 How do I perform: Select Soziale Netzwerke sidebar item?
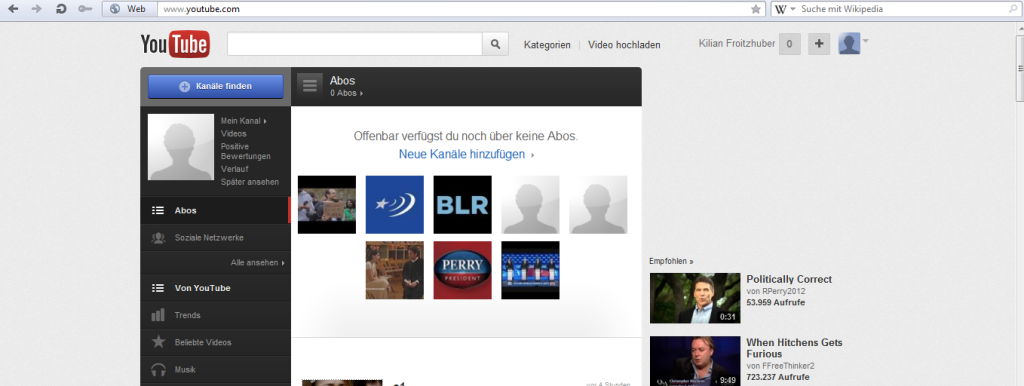pyautogui.click(x=216, y=238)
